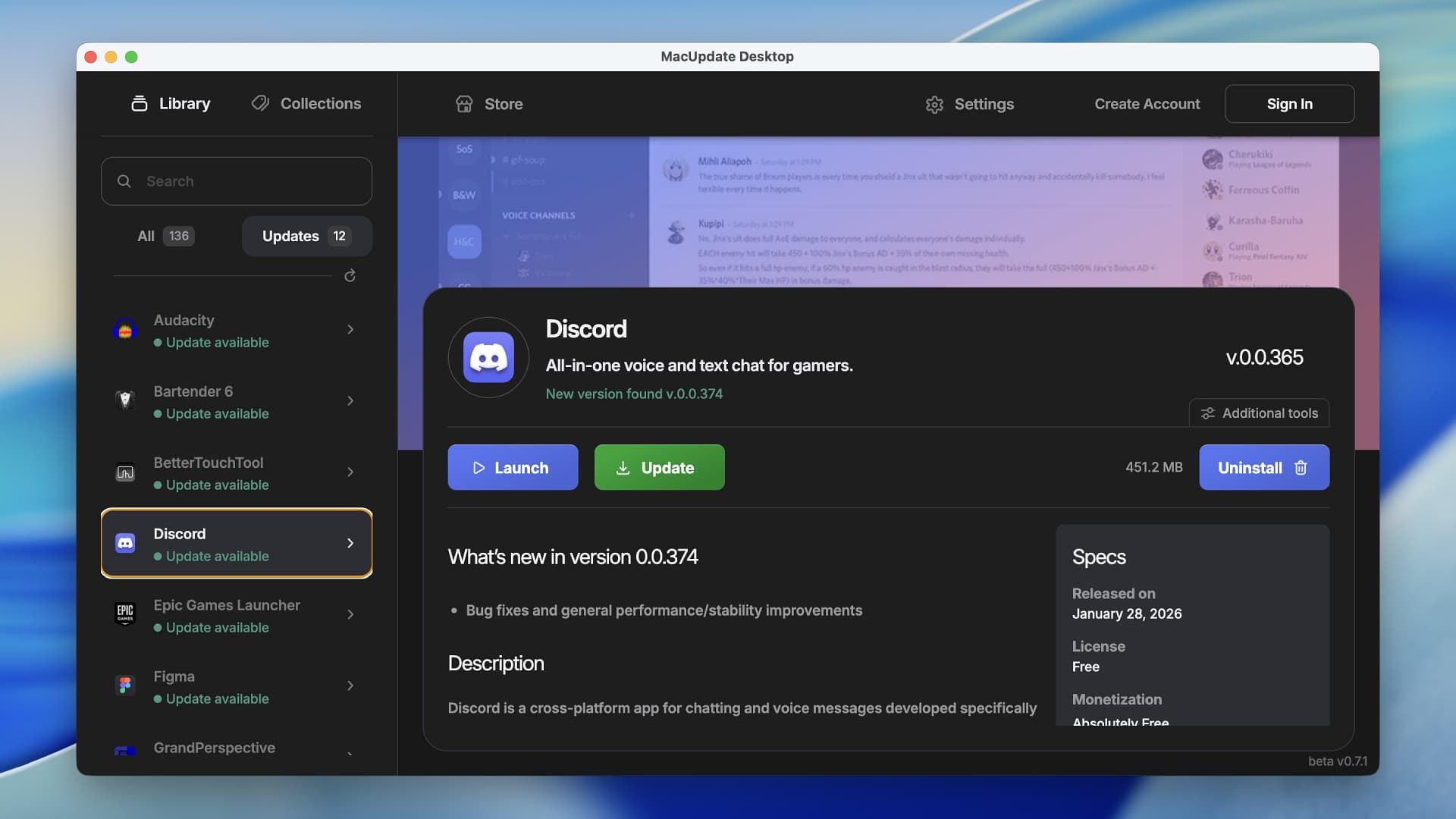Click the refresh icon above the app list
This screenshot has width=1456, height=819.
pos(350,275)
